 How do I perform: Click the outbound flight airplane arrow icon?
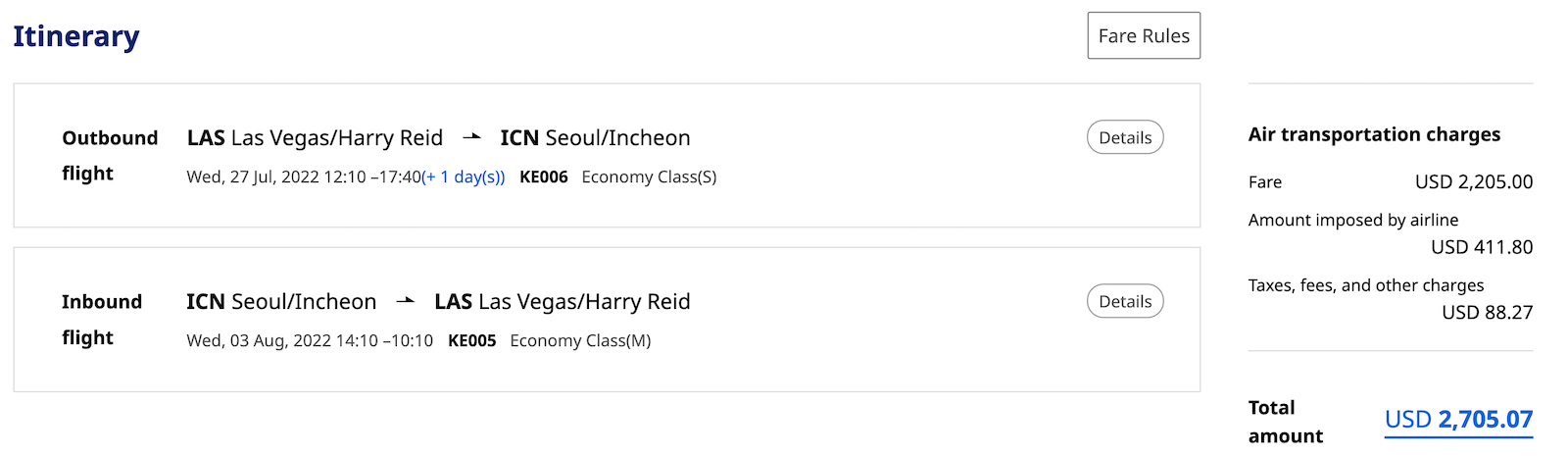point(471,138)
